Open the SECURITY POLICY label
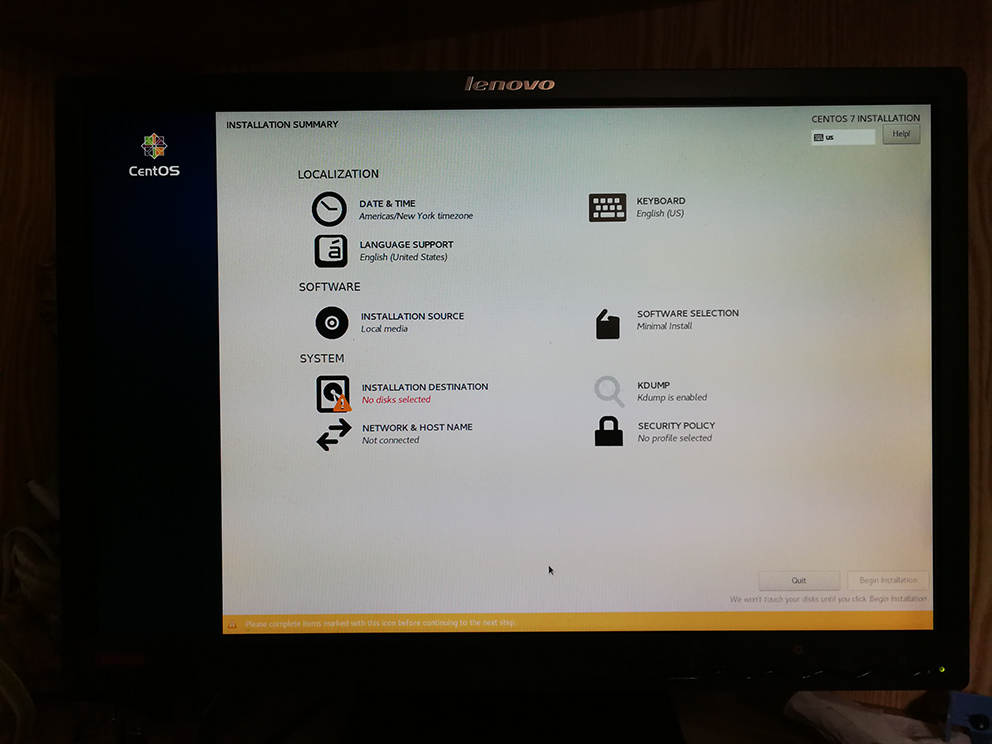This screenshot has width=992, height=744. point(676,425)
